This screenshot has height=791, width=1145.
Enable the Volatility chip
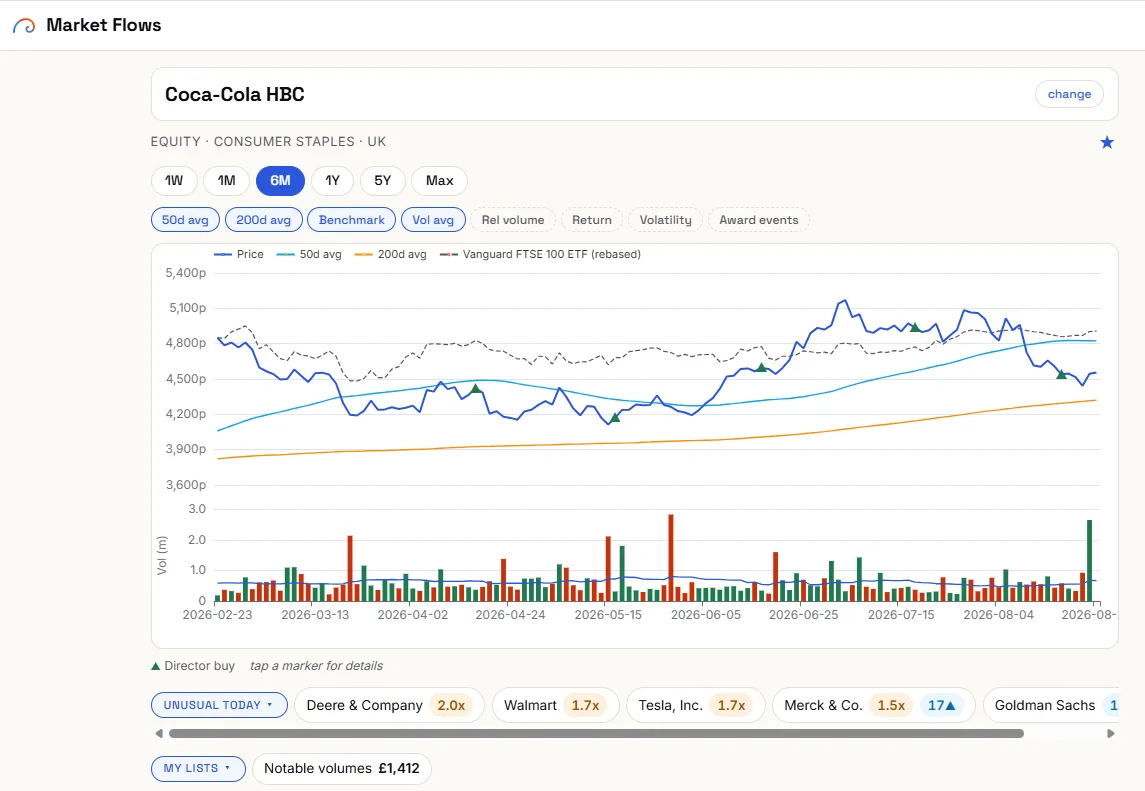665,220
